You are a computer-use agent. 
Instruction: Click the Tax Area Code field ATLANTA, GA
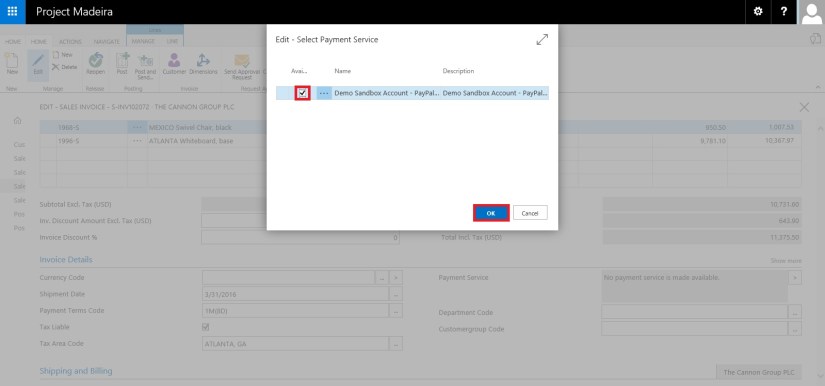[x=296, y=344]
